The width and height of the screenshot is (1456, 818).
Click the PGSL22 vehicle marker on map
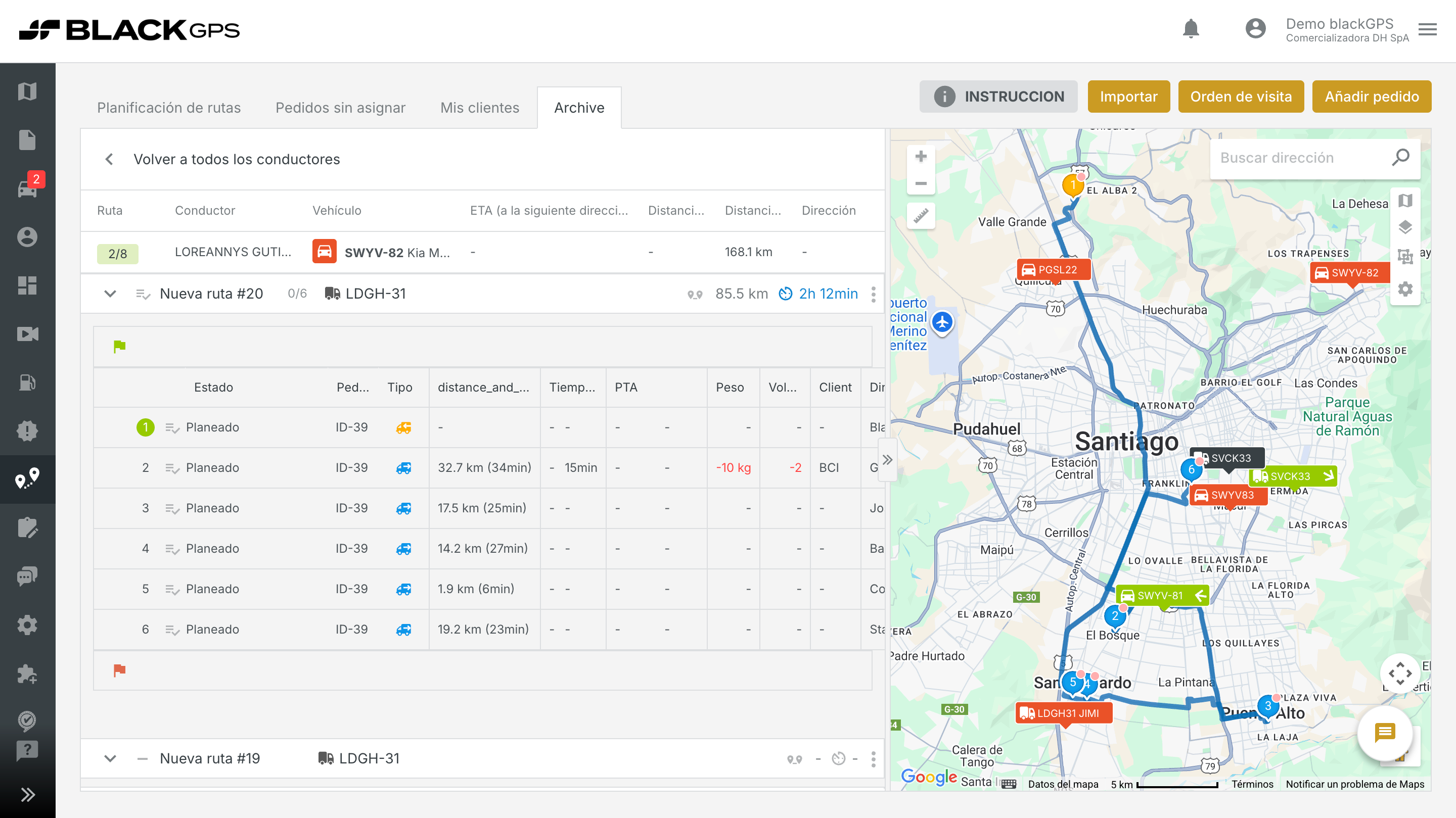pos(1054,269)
